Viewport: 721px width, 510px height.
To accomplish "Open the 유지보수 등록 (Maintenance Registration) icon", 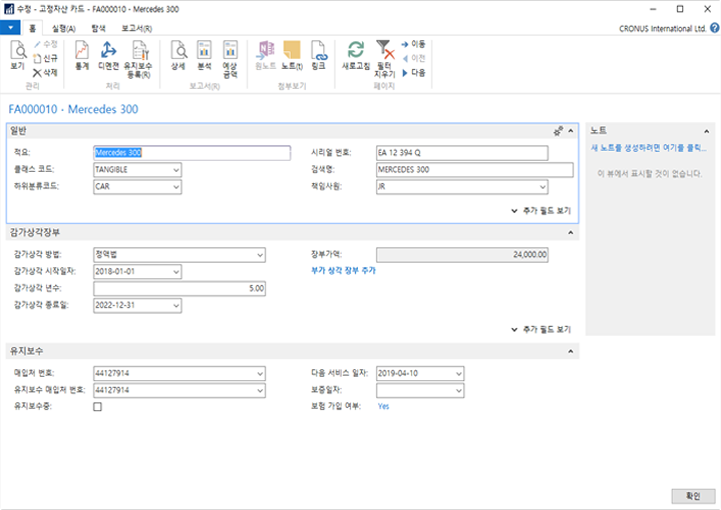I will [138, 59].
